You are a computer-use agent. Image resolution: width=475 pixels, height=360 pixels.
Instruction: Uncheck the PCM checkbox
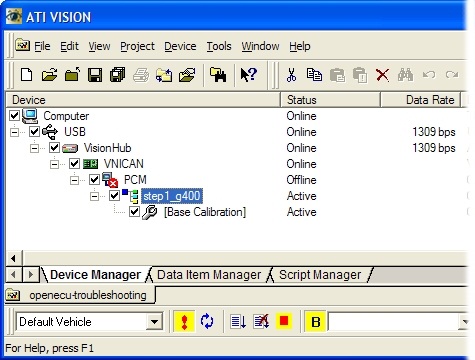pyautogui.click(x=94, y=180)
